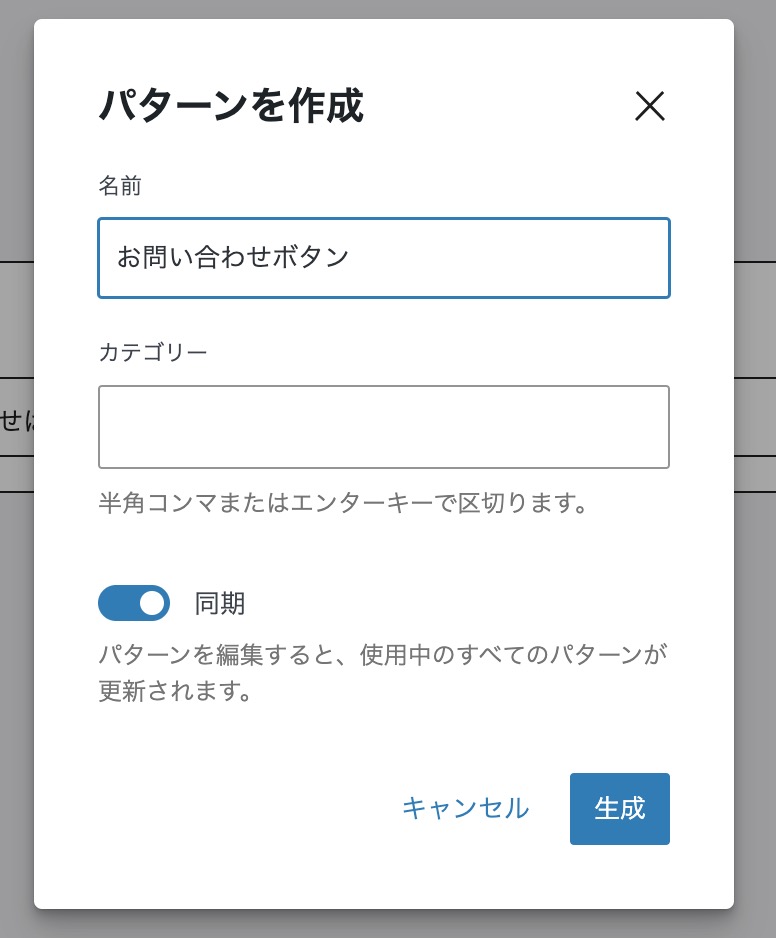The height and width of the screenshot is (938, 776).
Task: Disable pattern syncing using the blue switch
Action: coord(134,603)
